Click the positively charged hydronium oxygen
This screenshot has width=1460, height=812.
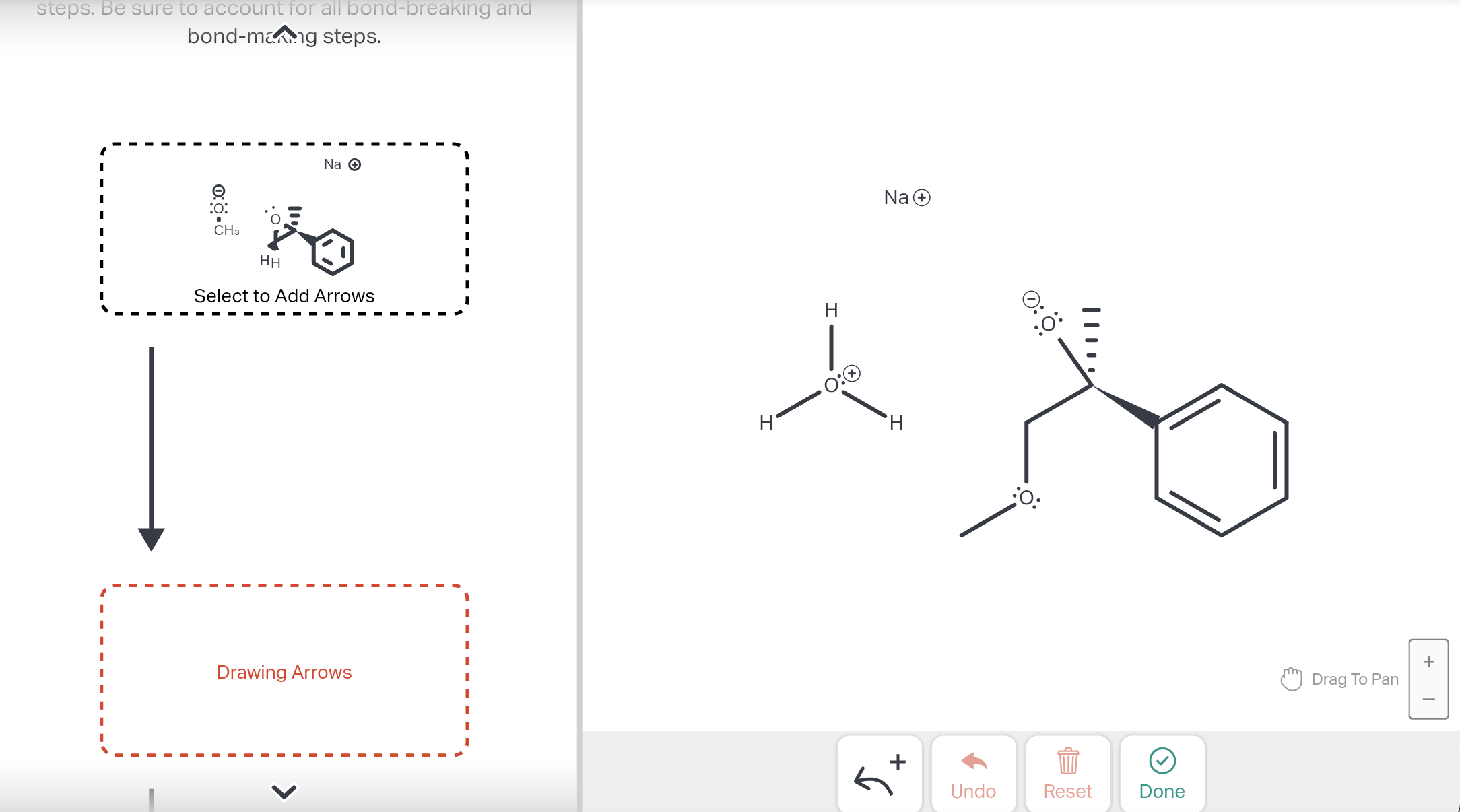tap(832, 384)
